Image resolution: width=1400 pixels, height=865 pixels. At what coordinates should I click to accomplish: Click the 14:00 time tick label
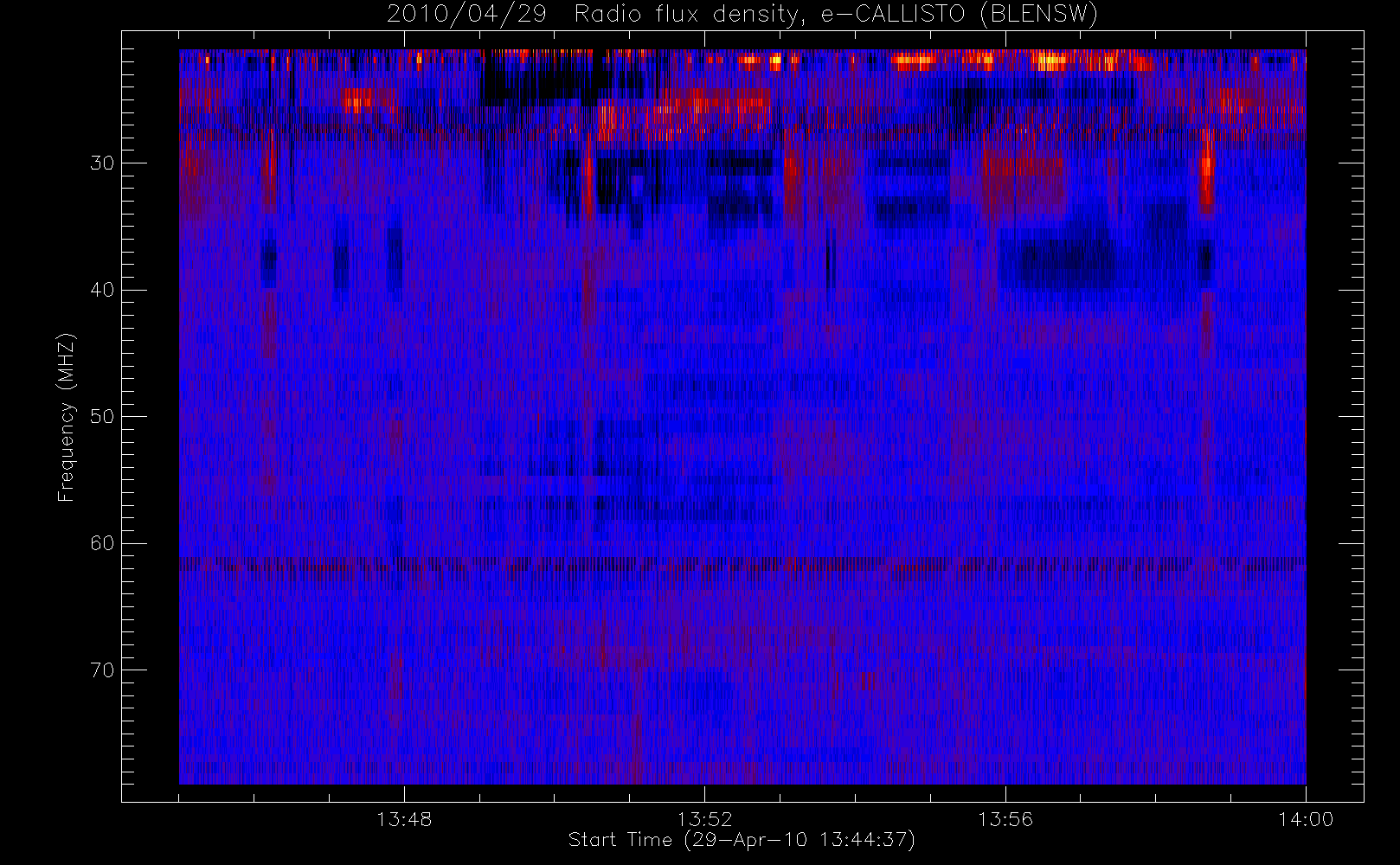pos(1306,819)
